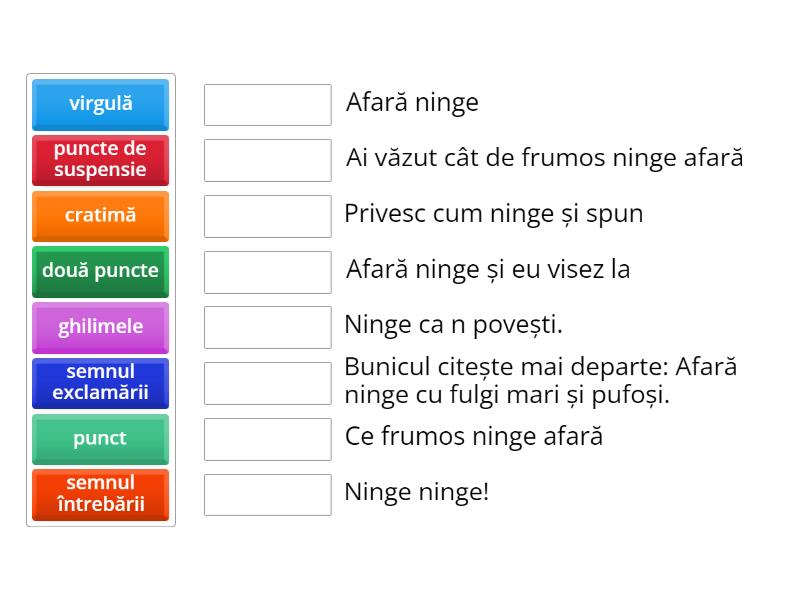
Task: Click the "Bunicul citește mai departe" sentence text
Action: tap(540, 382)
